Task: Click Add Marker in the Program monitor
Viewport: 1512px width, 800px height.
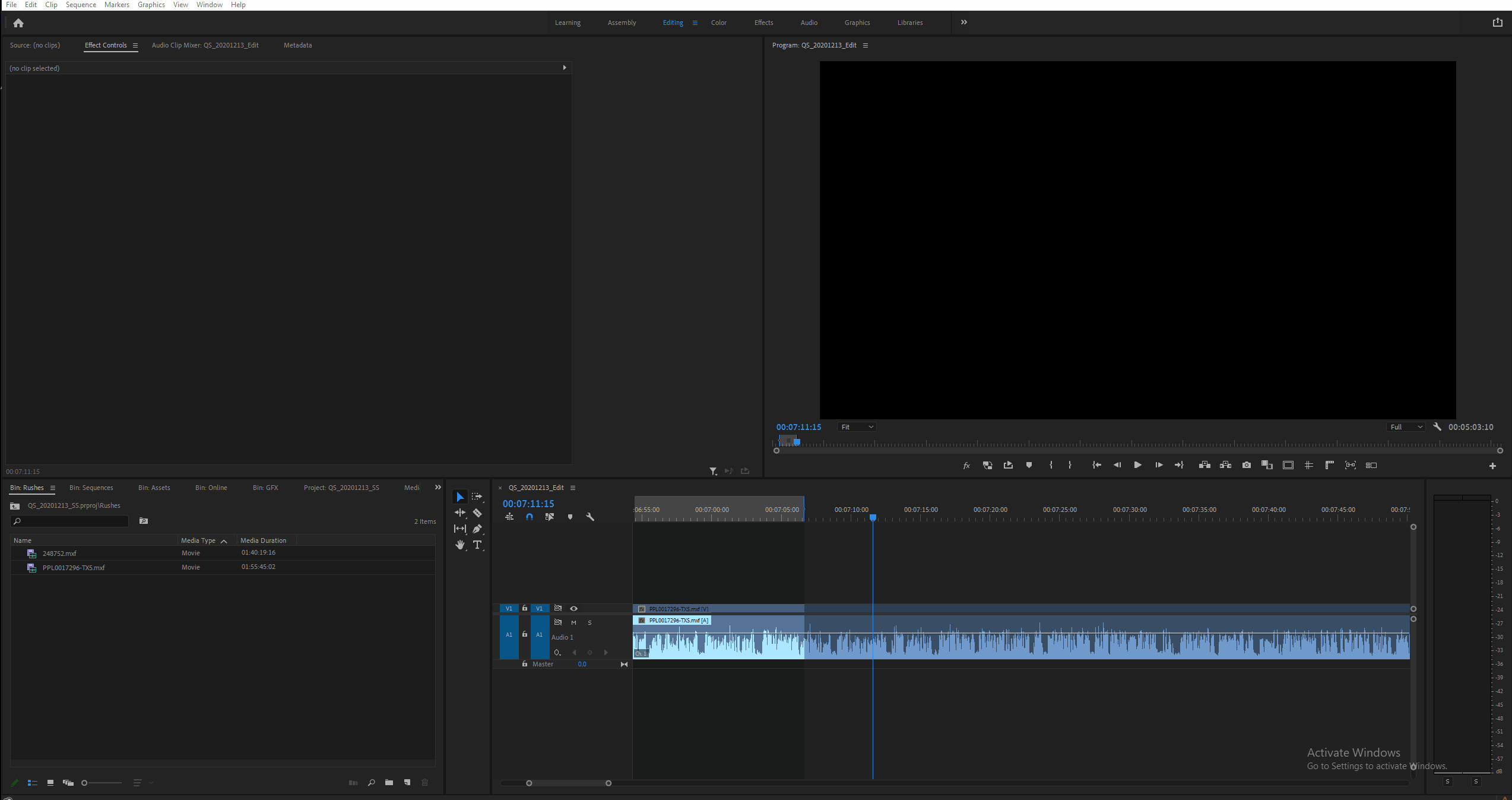Action: [x=1029, y=465]
